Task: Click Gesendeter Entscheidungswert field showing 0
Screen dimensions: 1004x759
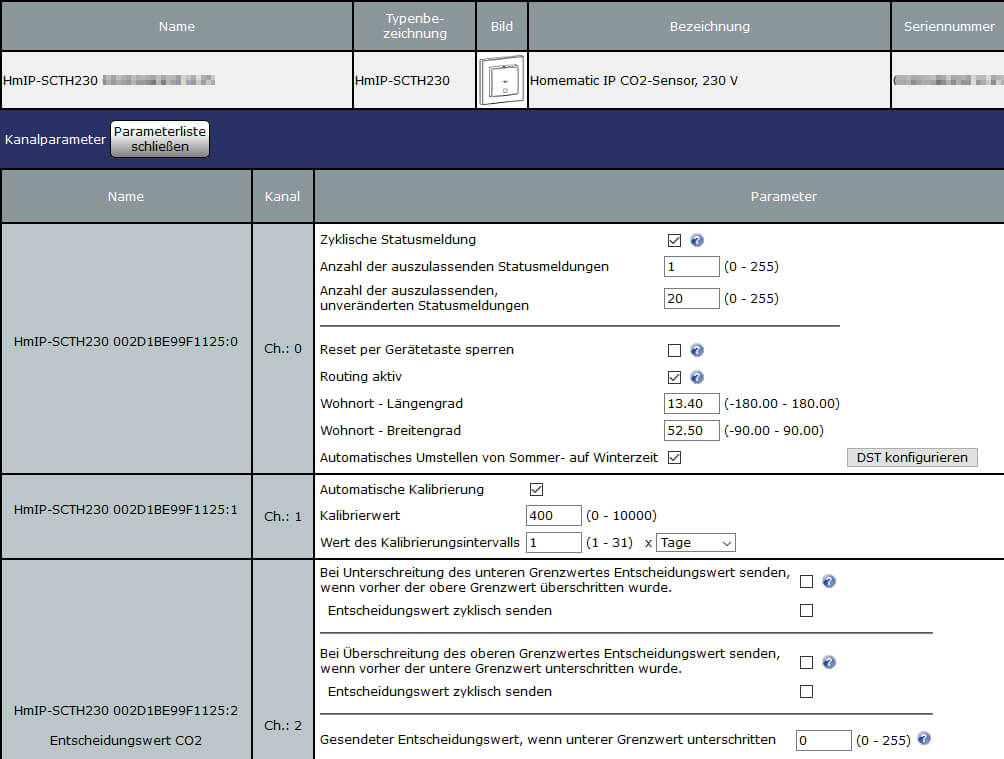Action: (x=823, y=740)
